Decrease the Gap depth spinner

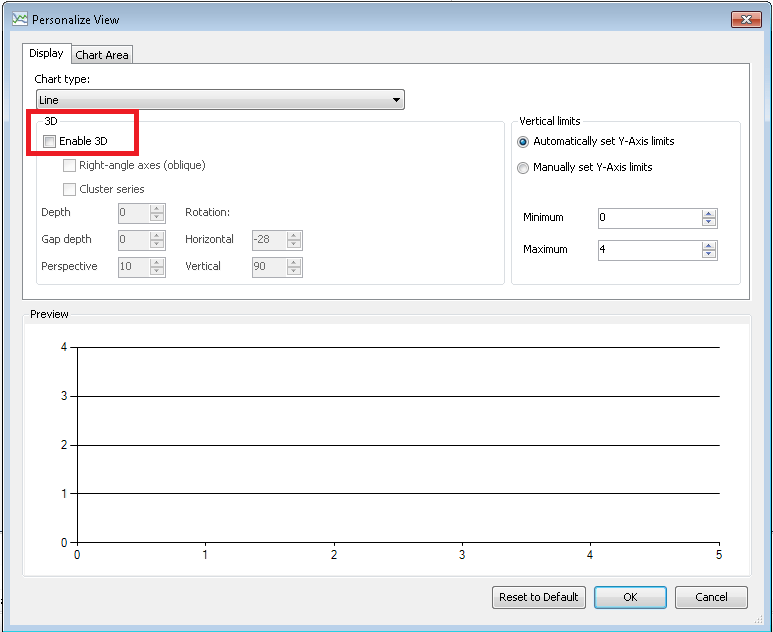pyautogui.click(x=157, y=245)
